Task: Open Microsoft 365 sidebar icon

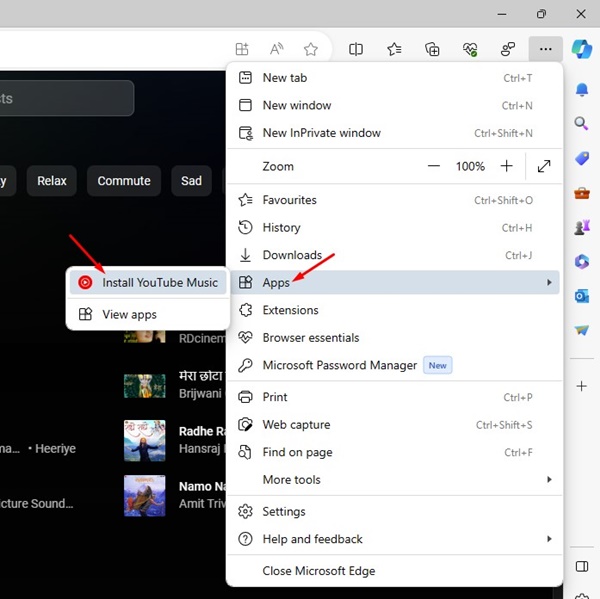Action: (582, 262)
